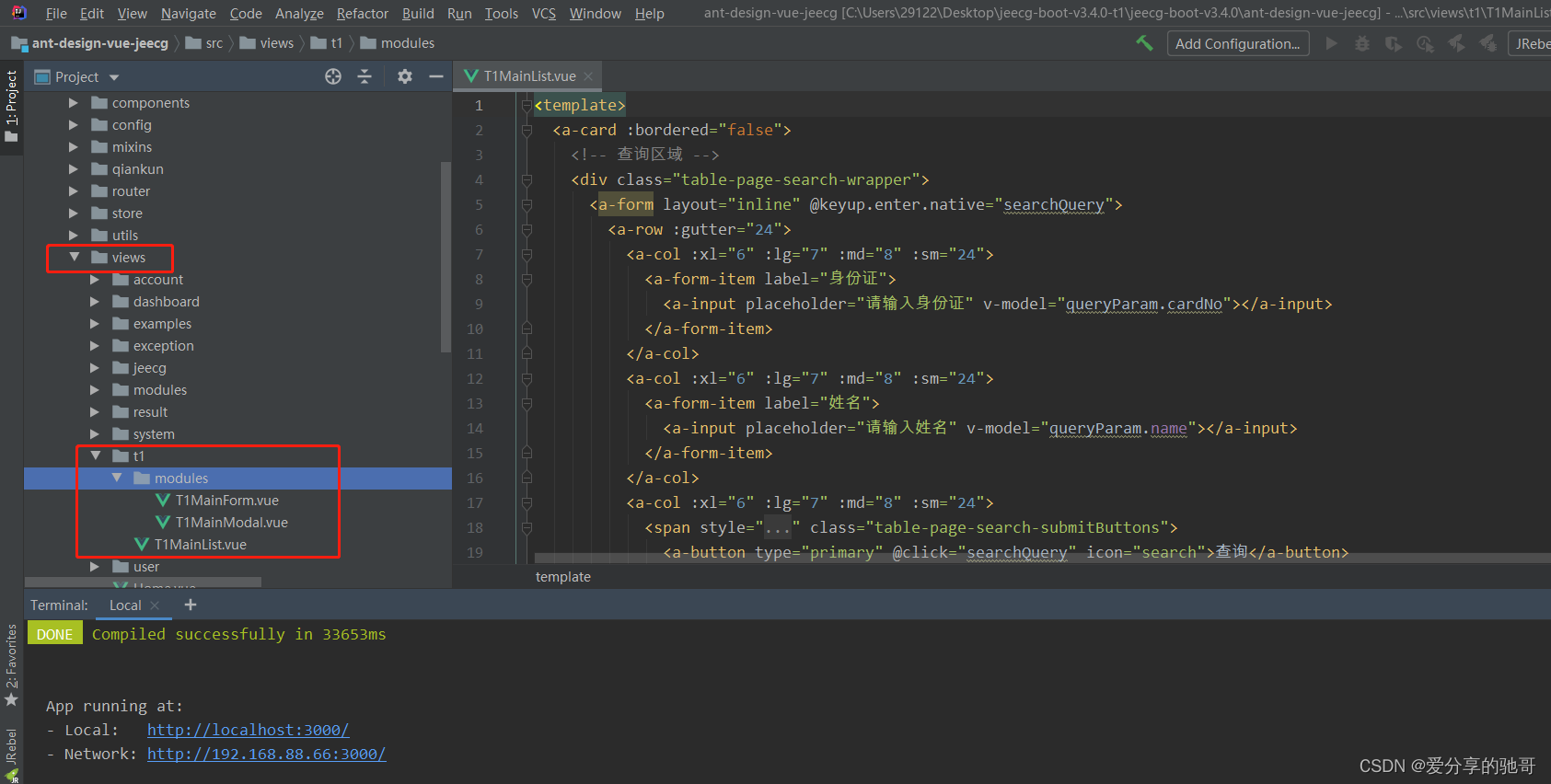Open the Tools menu
The image size is (1551, 784).
tap(502, 13)
